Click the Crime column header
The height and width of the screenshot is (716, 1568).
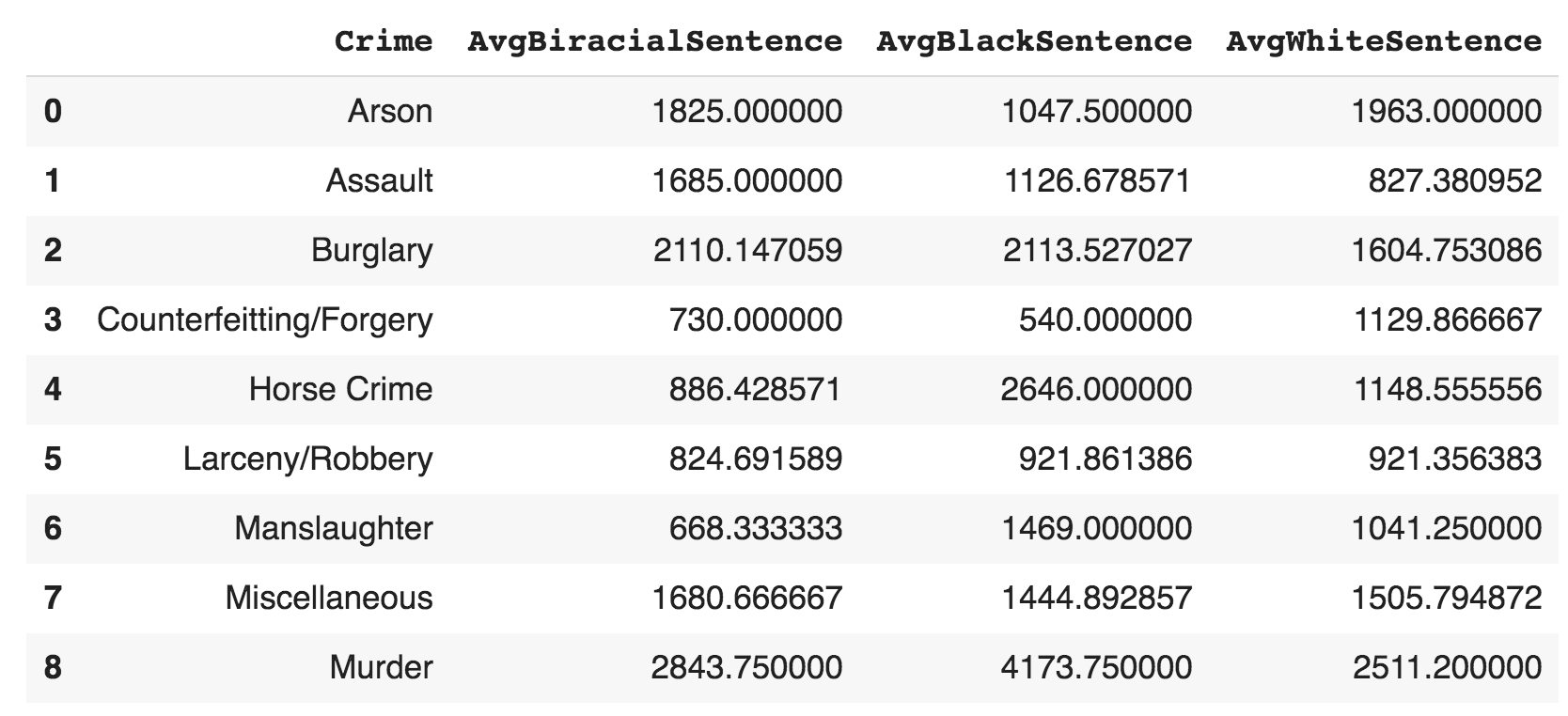(x=384, y=41)
